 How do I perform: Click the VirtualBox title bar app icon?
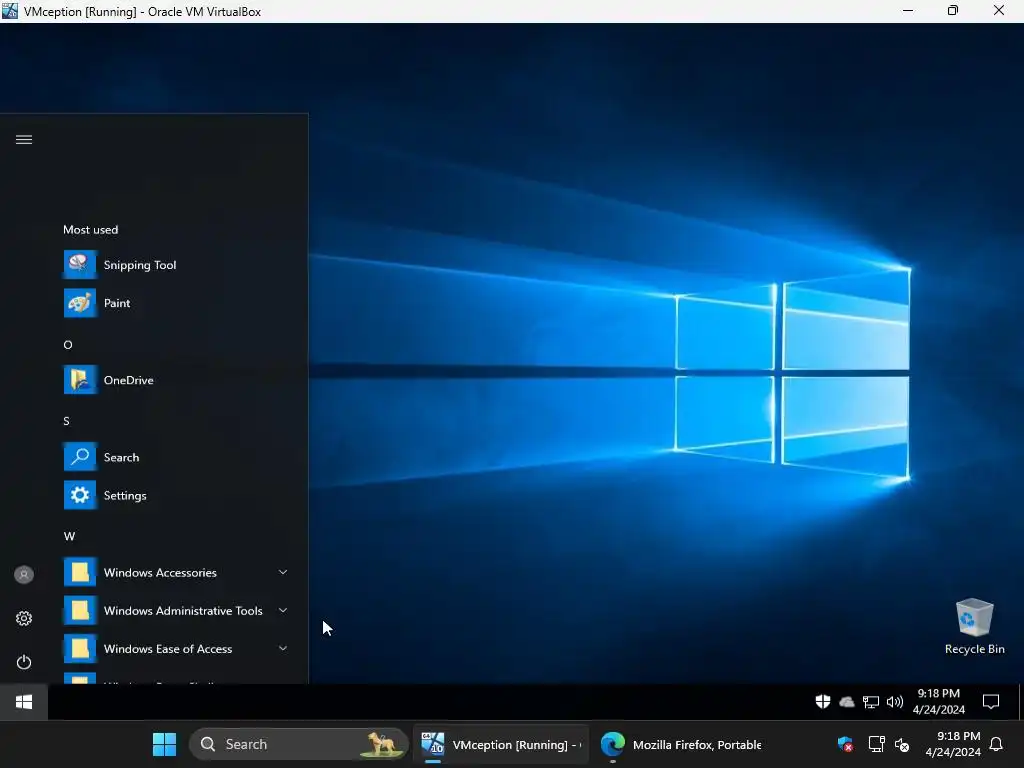pos(10,11)
